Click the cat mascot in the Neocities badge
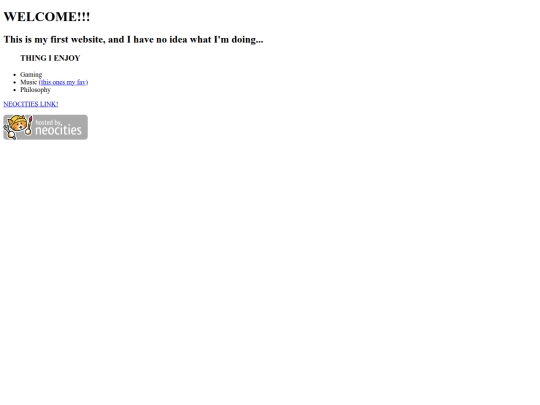 pyautogui.click(x=17, y=125)
